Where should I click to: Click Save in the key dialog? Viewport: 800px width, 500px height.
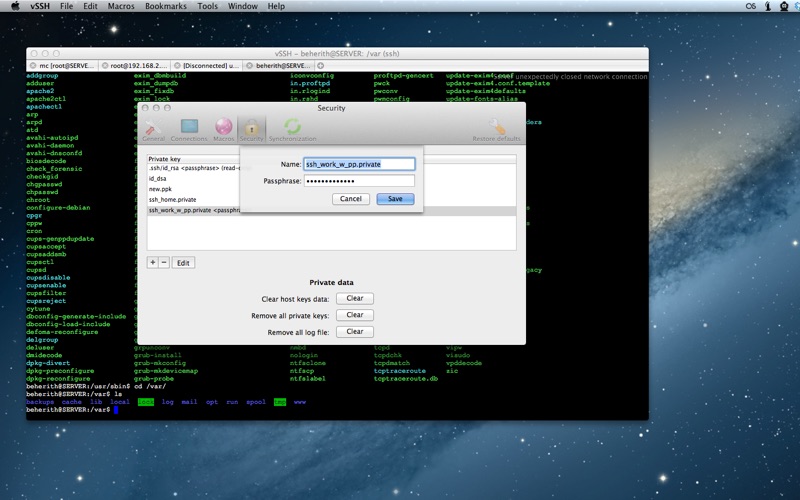click(x=395, y=199)
